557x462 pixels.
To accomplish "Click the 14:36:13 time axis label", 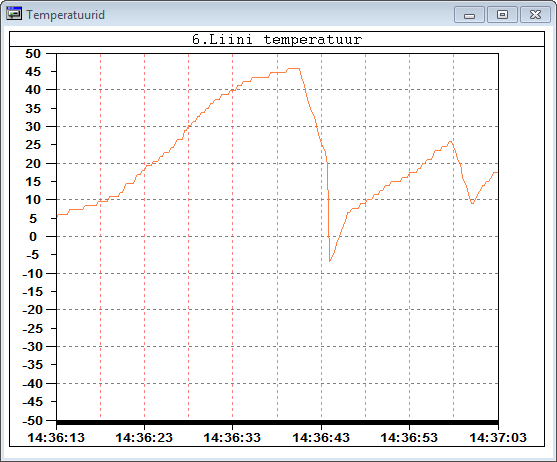I will pos(56,437).
